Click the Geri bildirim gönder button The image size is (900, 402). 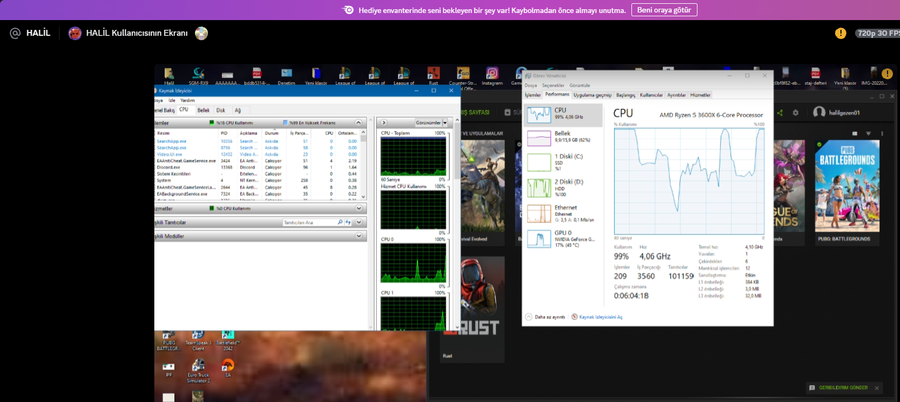(x=842, y=387)
